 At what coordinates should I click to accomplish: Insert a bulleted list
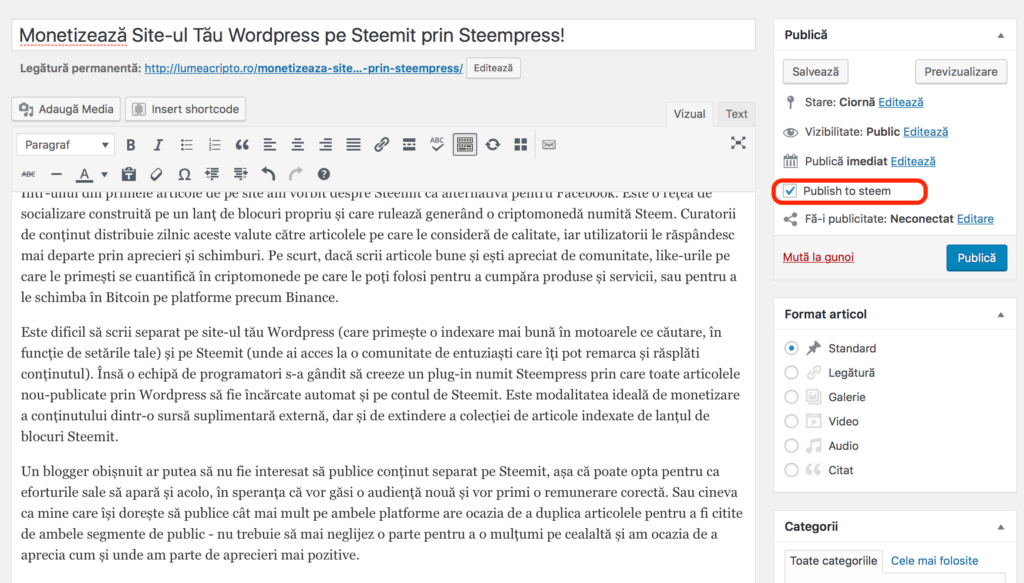[186, 145]
